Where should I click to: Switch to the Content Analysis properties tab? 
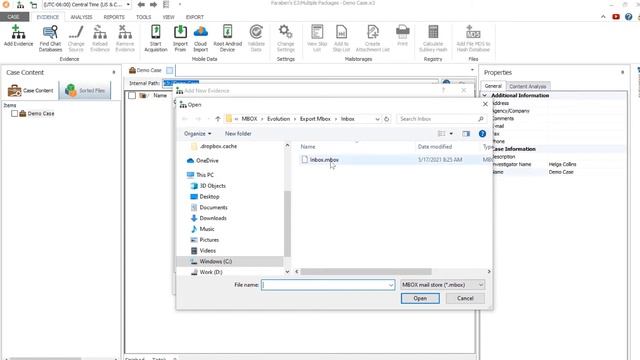click(527, 86)
